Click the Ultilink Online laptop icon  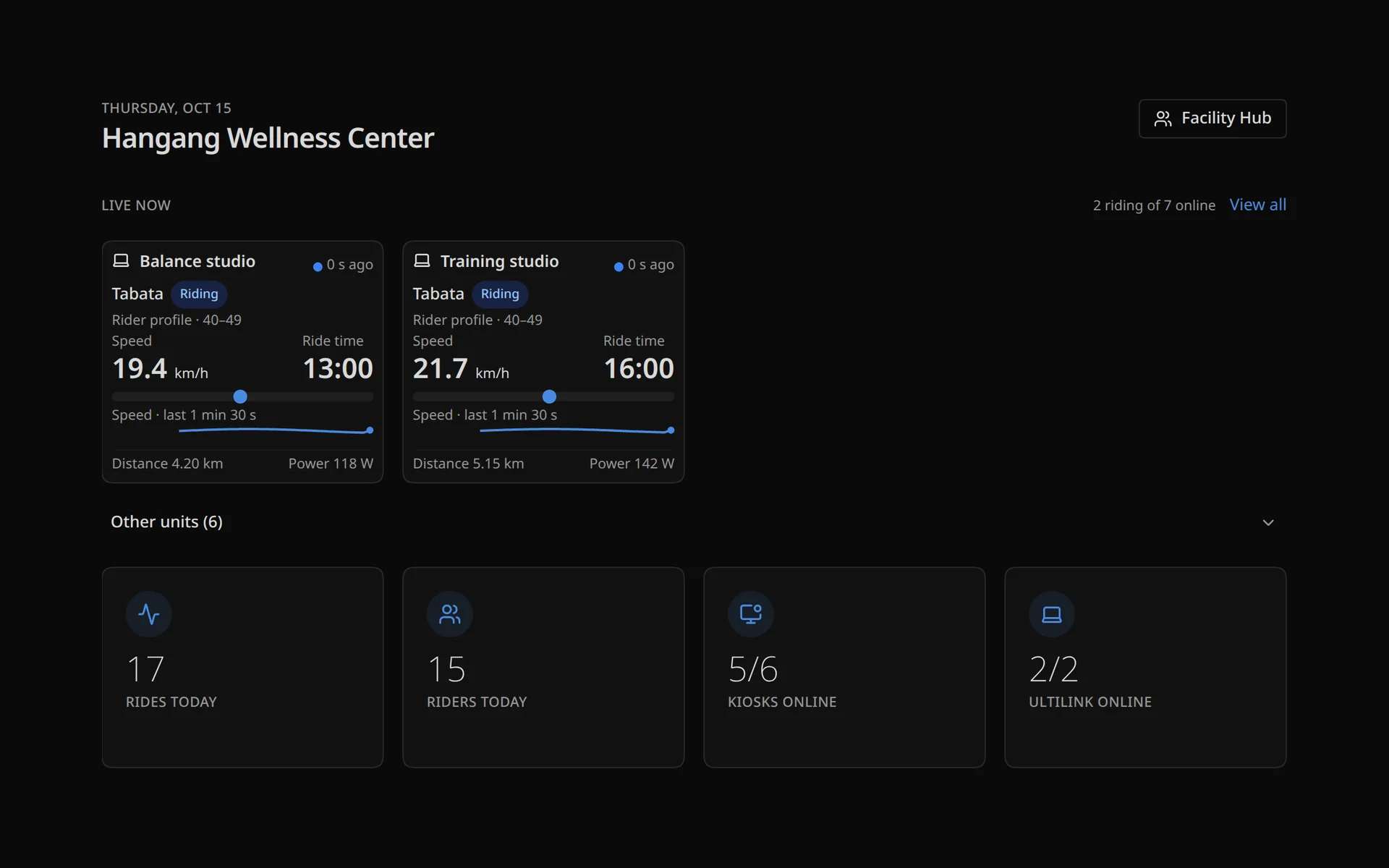[x=1052, y=614]
